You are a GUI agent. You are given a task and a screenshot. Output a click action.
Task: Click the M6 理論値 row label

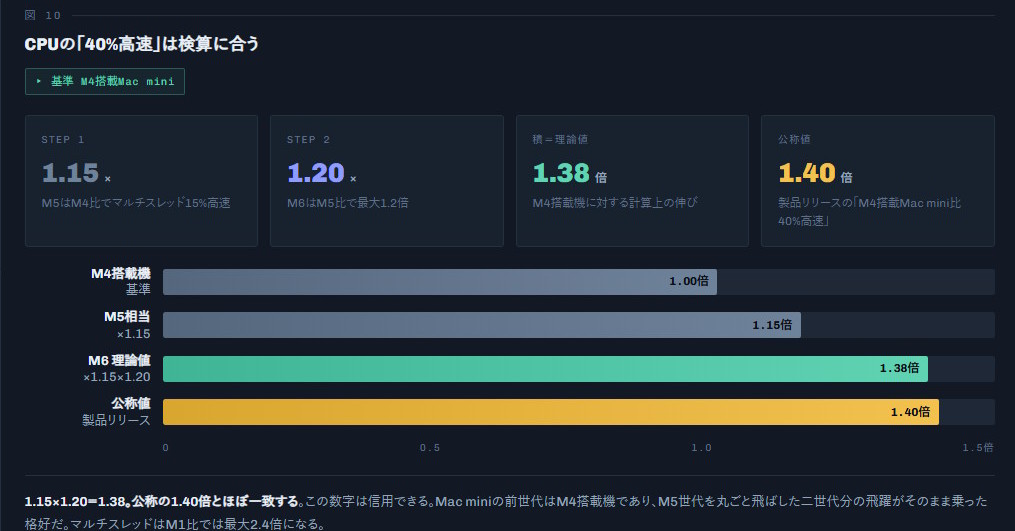pos(119,361)
